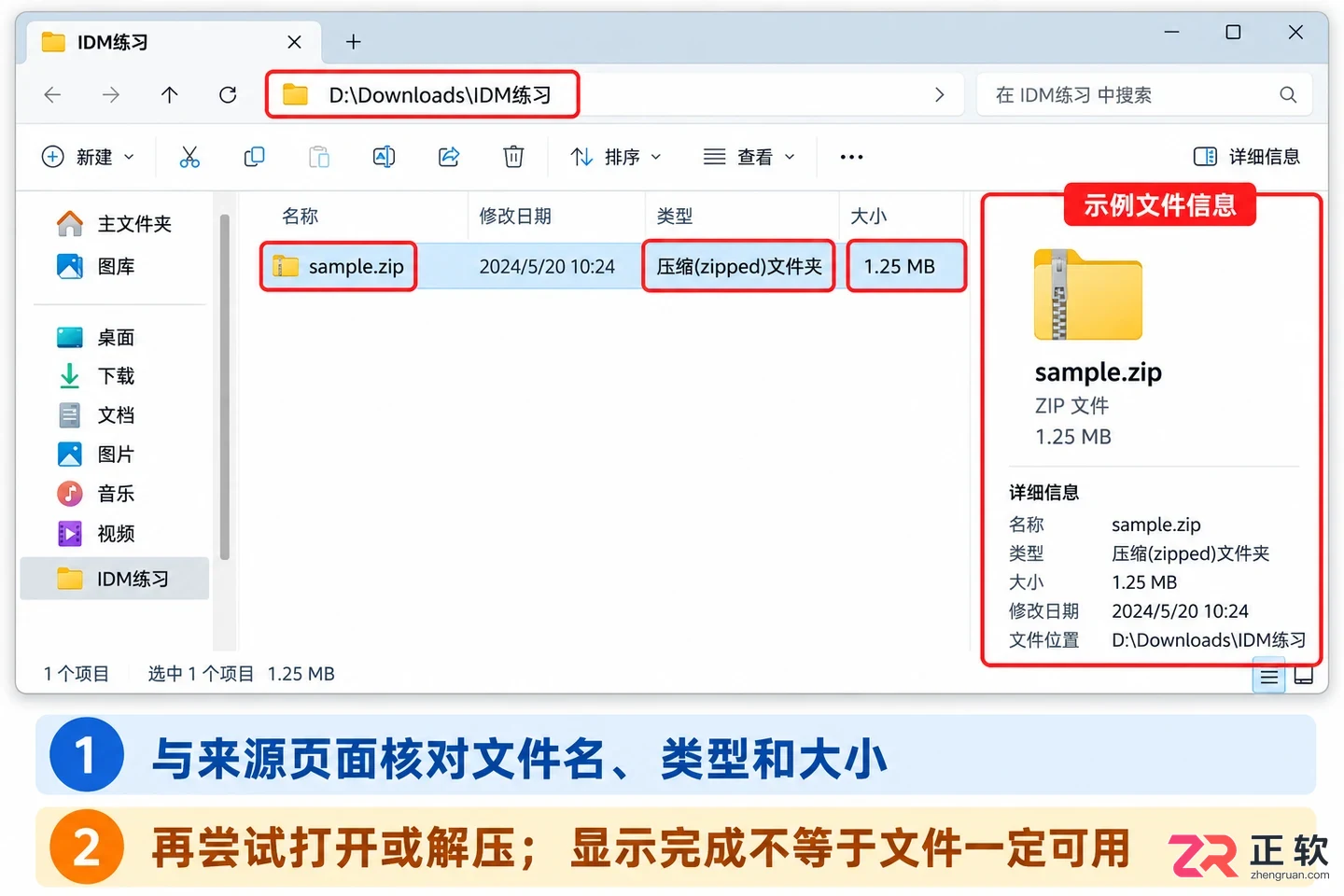1344x896 pixels.
Task: Close the IDM练习 tab
Action: pyautogui.click(x=294, y=42)
